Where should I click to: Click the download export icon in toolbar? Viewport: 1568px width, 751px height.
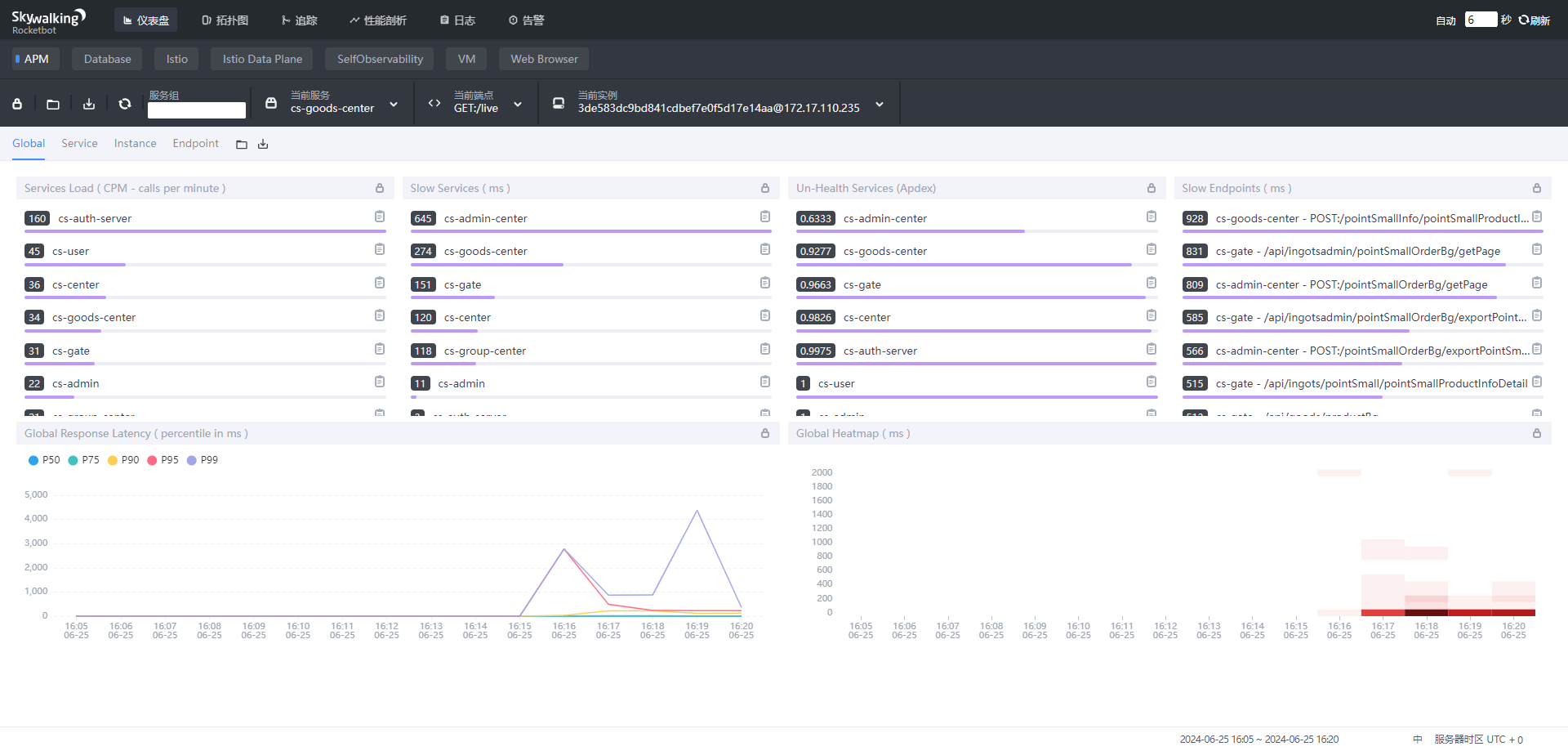89,104
